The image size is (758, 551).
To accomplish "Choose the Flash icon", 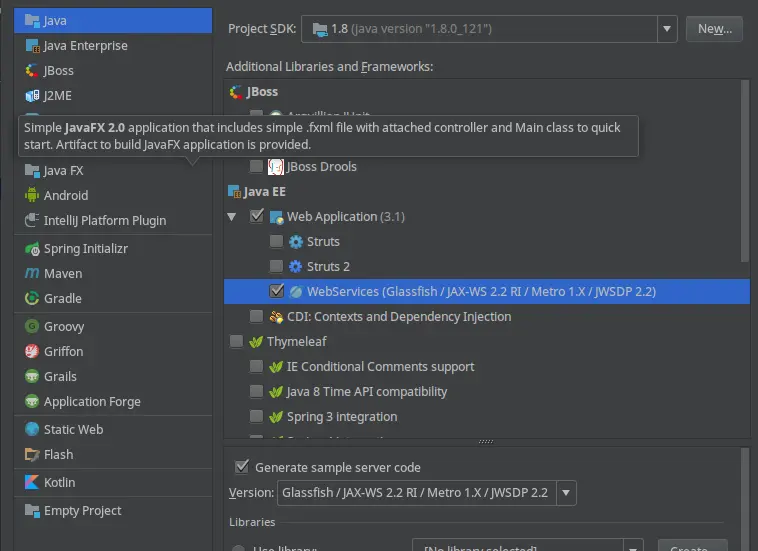I will tap(32, 454).
